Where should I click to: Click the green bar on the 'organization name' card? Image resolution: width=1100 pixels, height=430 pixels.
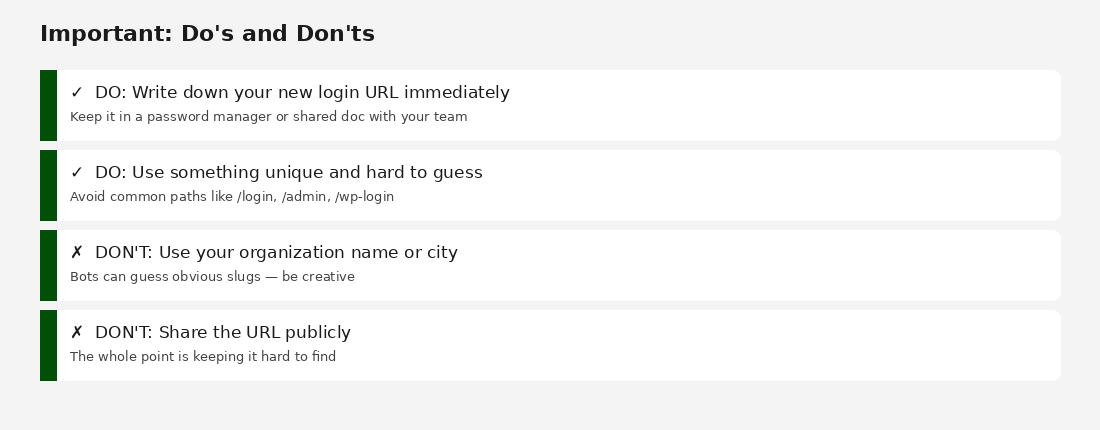tap(48, 265)
